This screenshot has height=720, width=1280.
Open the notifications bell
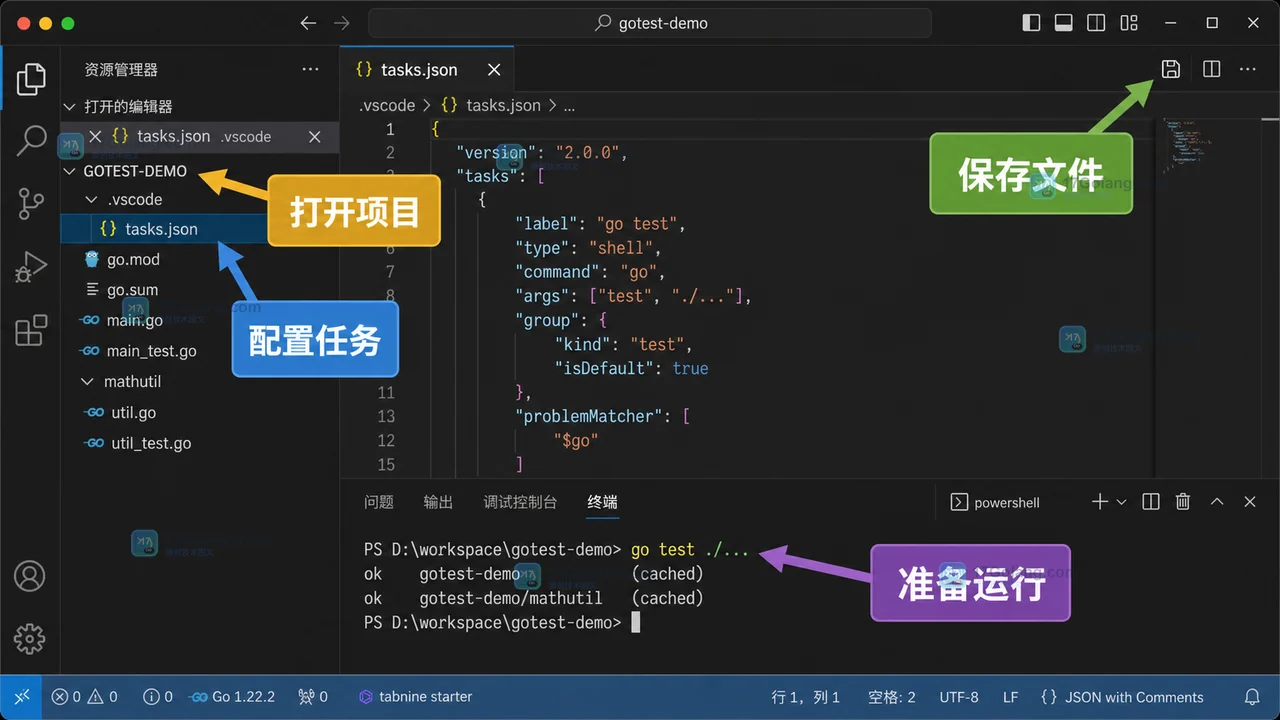pos(1252,697)
